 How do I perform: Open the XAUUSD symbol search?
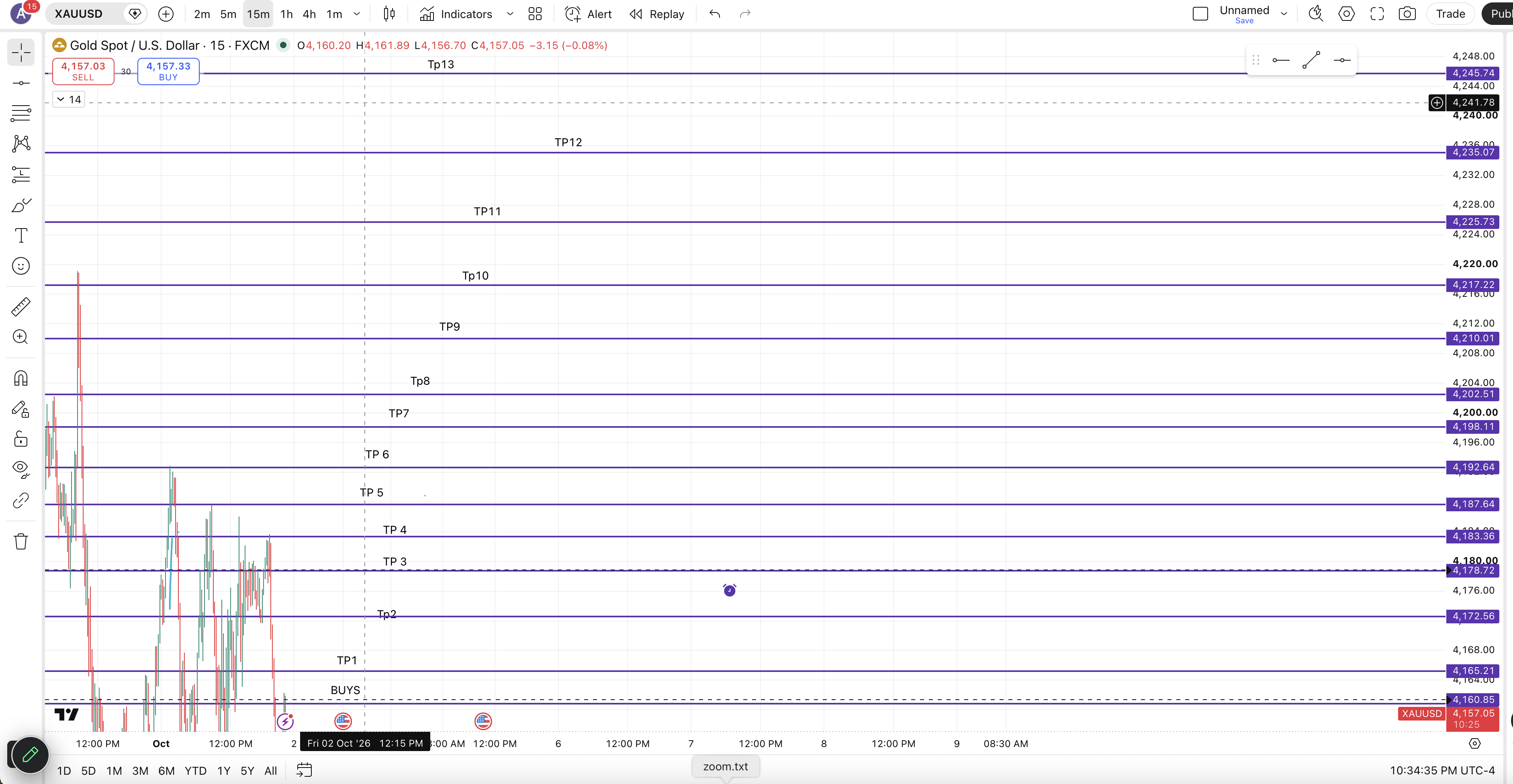click(78, 14)
